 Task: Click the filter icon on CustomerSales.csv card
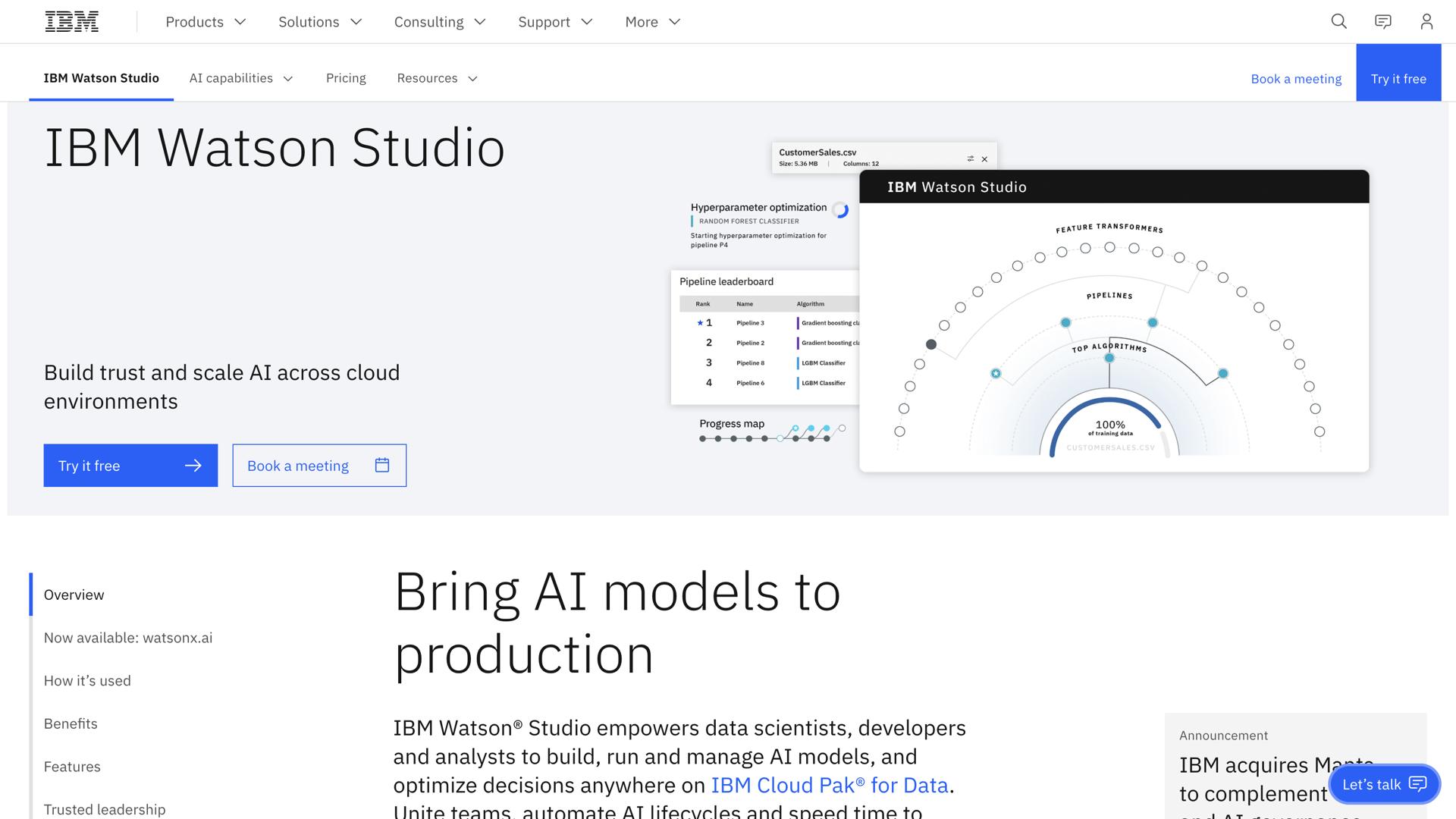pos(969,158)
